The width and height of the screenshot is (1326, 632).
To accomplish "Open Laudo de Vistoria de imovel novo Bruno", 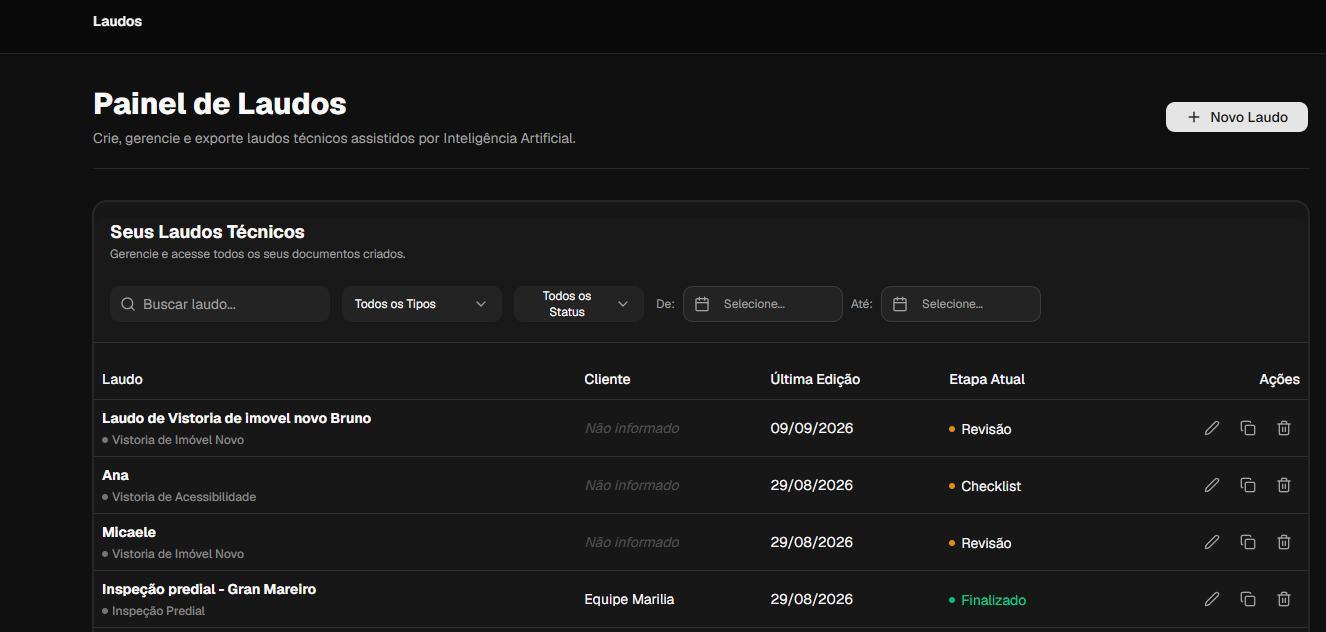I will pos(237,418).
